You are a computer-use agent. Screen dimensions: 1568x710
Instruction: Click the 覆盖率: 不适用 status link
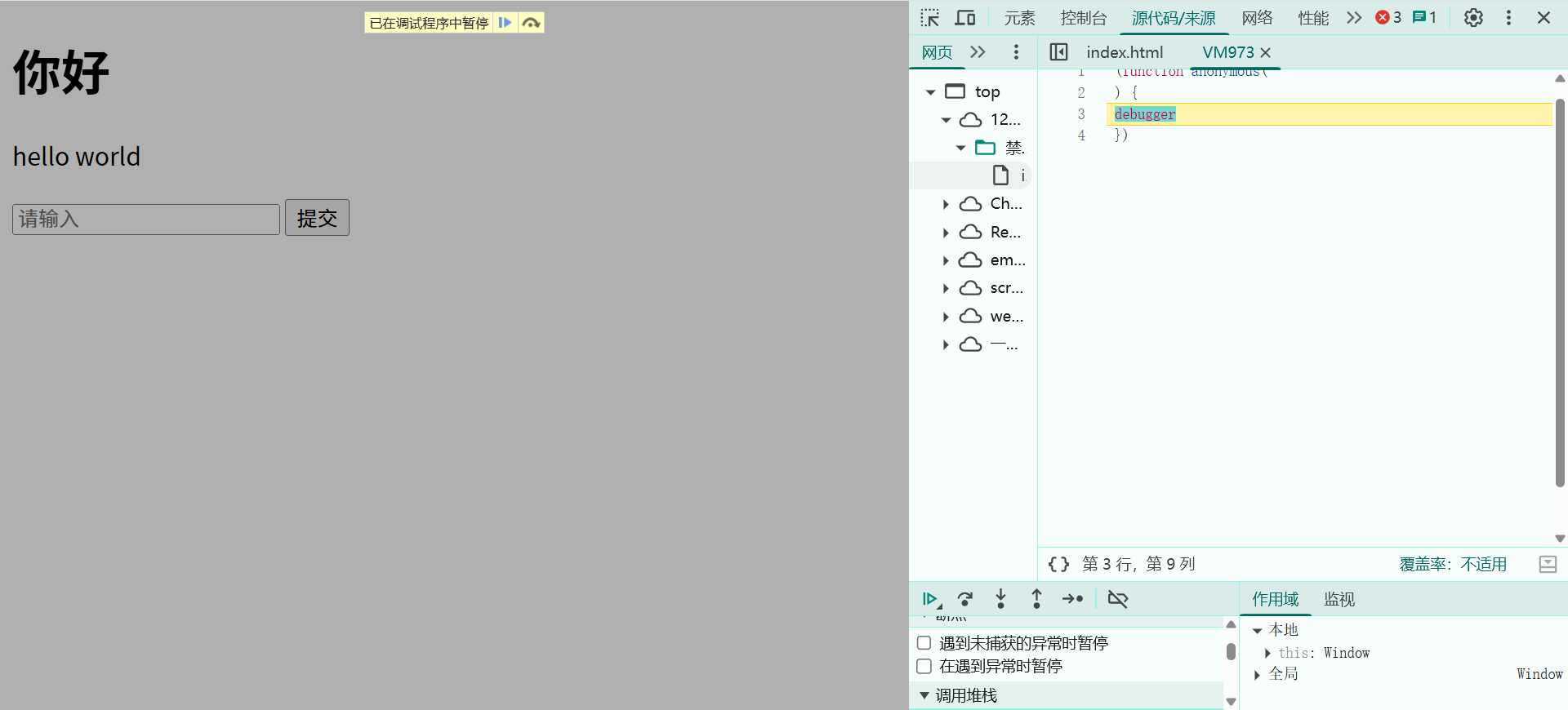pos(1453,564)
